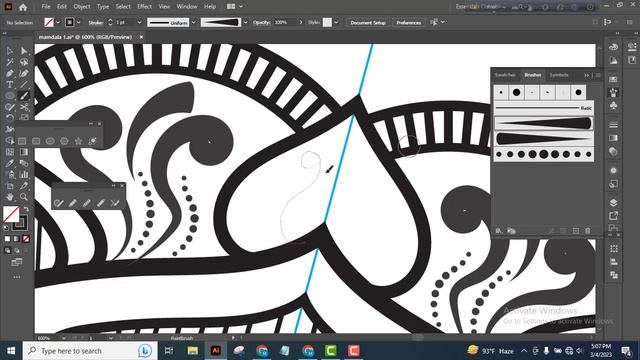Delete brush with the trash icon

pyautogui.click(x=588, y=231)
